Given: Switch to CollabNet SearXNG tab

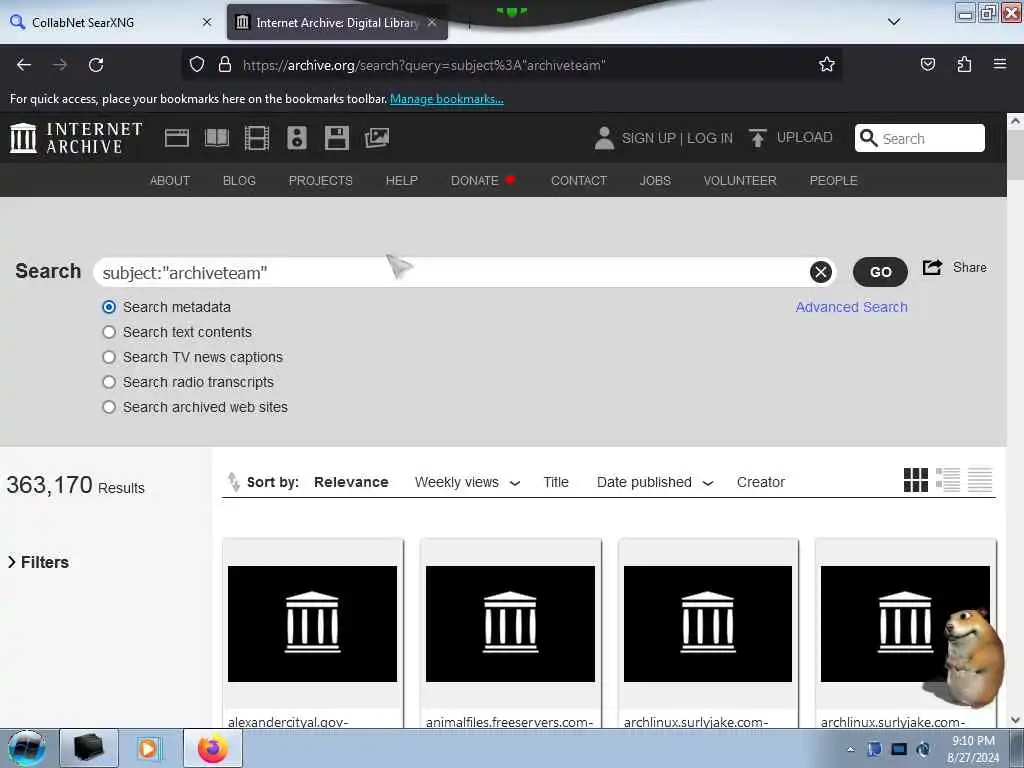Looking at the screenshot, I should (x=111, y=22).
